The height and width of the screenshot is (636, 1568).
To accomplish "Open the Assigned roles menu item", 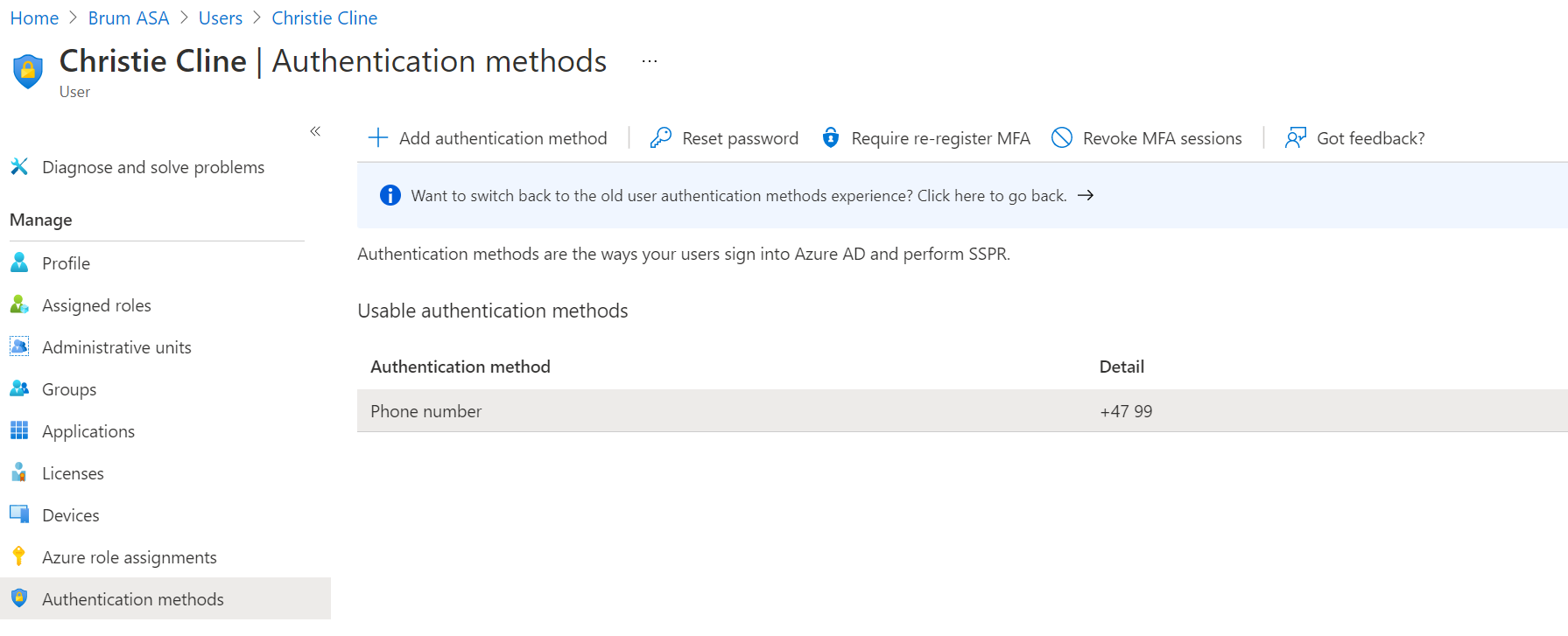I will coord(96,305).
